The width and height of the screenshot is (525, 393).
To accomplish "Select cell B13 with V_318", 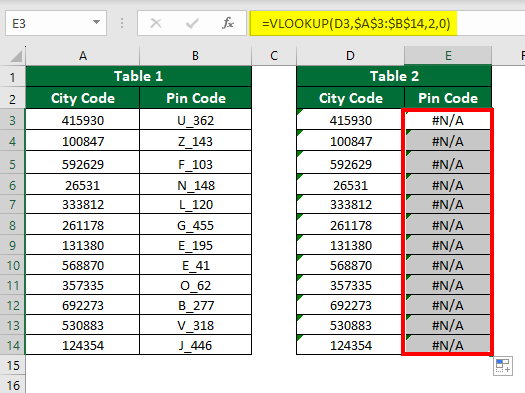I will 196,325.
